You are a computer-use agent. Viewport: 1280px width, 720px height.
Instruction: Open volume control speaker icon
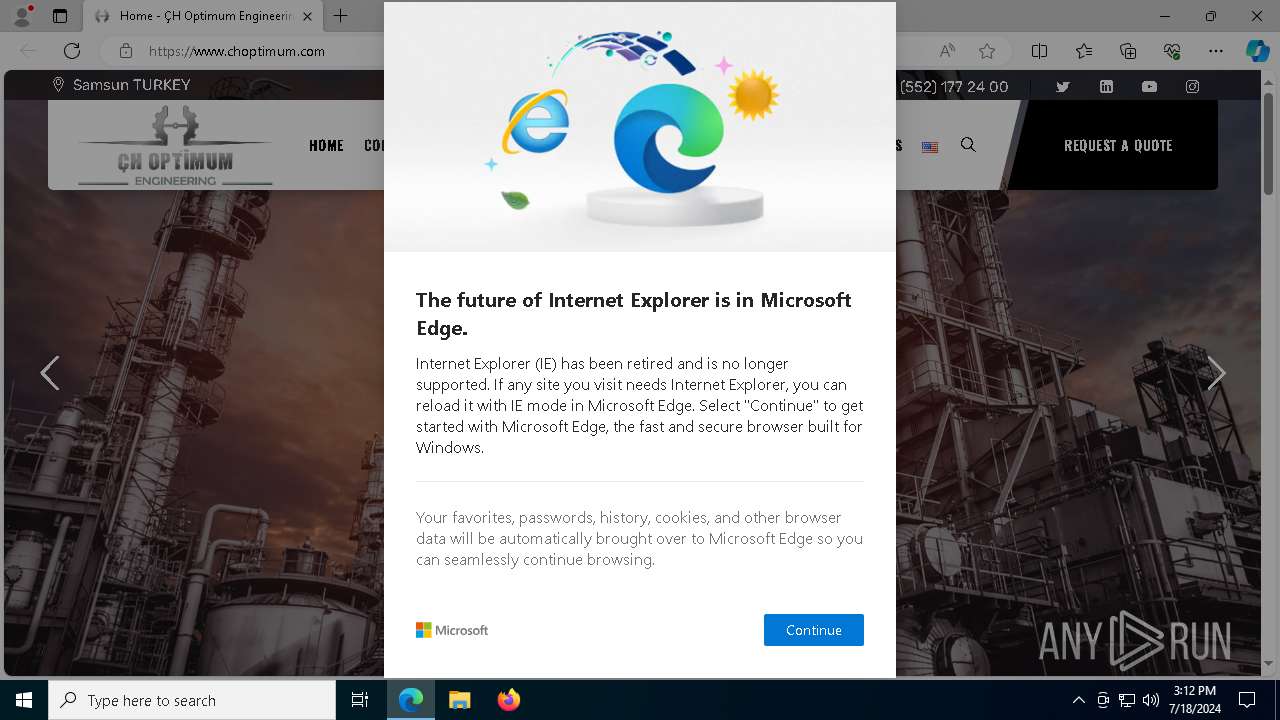pyautogui.click(x=1151, y=700)
